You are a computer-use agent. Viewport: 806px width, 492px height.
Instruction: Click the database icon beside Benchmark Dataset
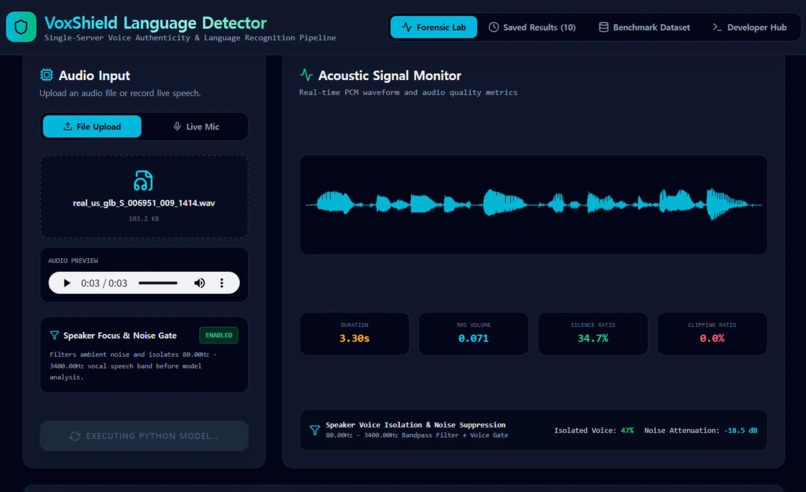[603, 27]
